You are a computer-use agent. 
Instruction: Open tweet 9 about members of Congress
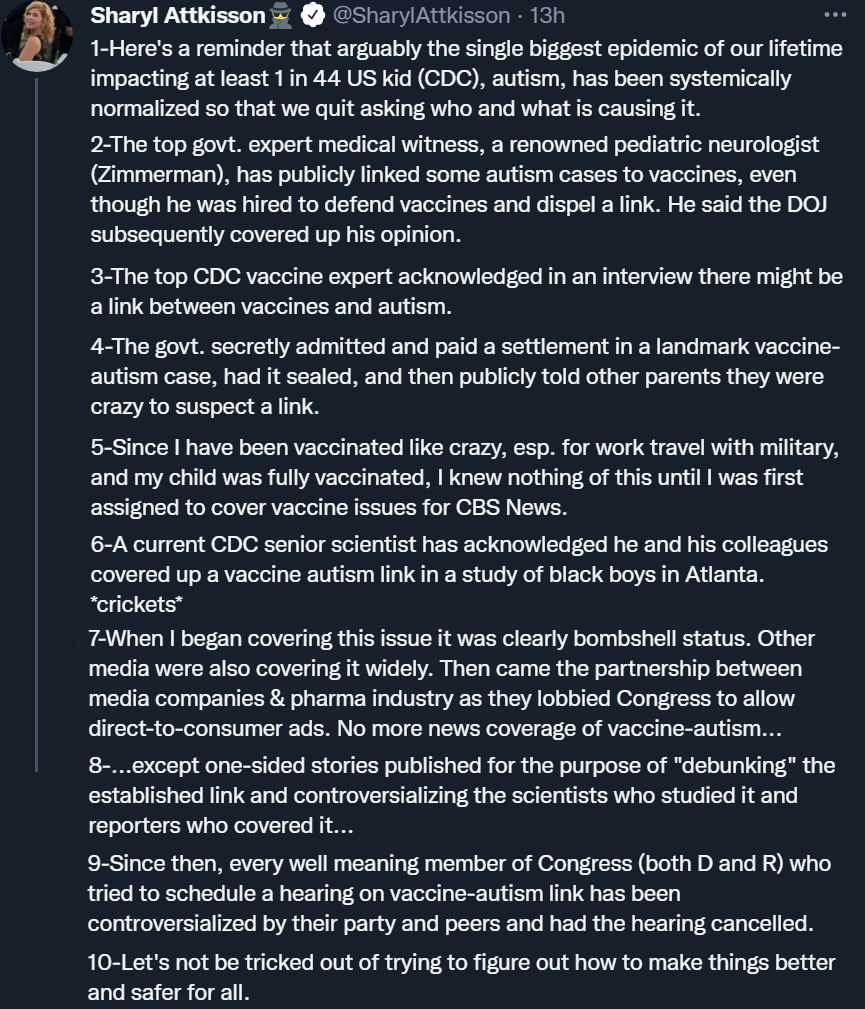[x=460, y=893]
